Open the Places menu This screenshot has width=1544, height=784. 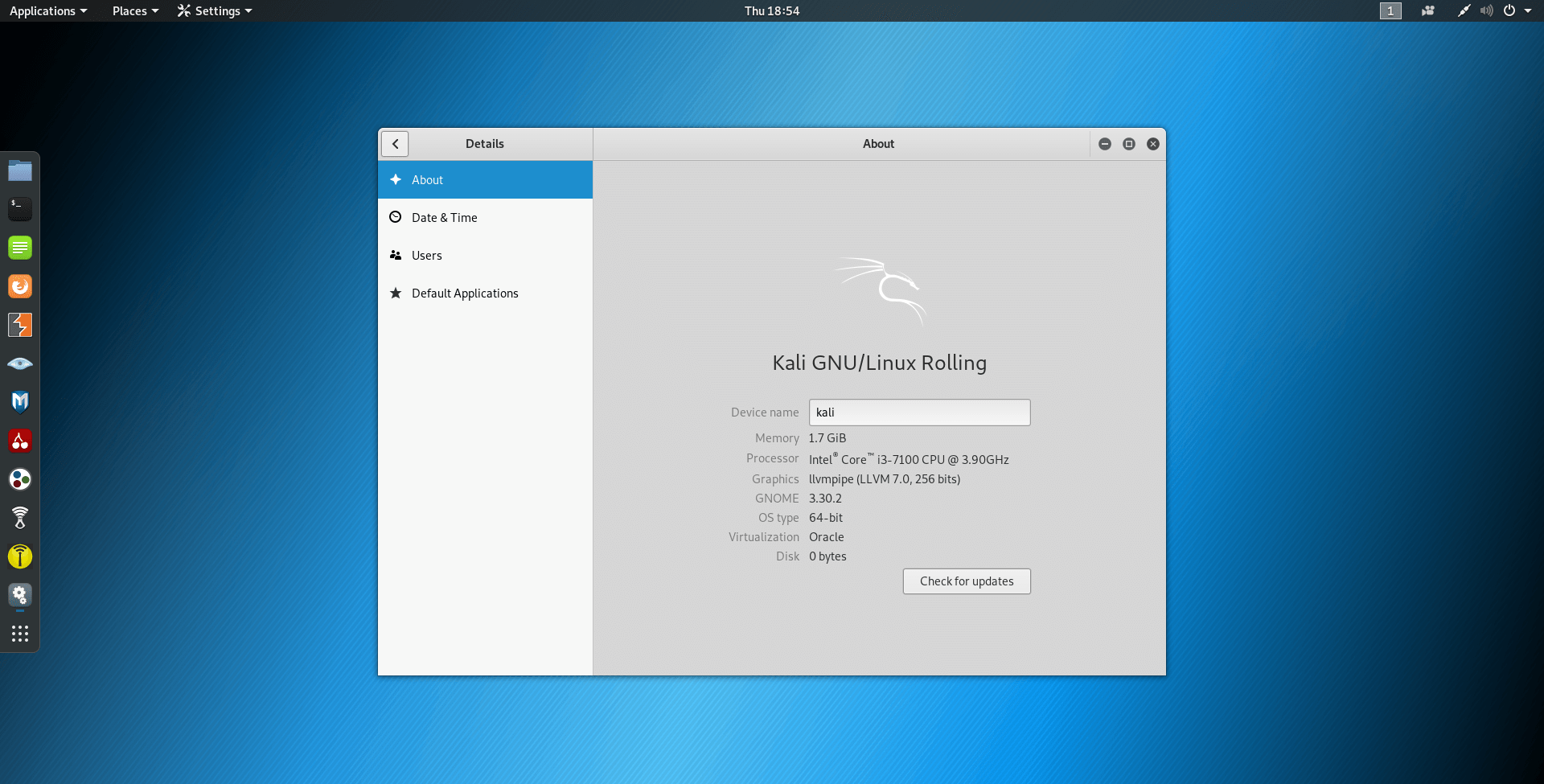click(135, 10)
